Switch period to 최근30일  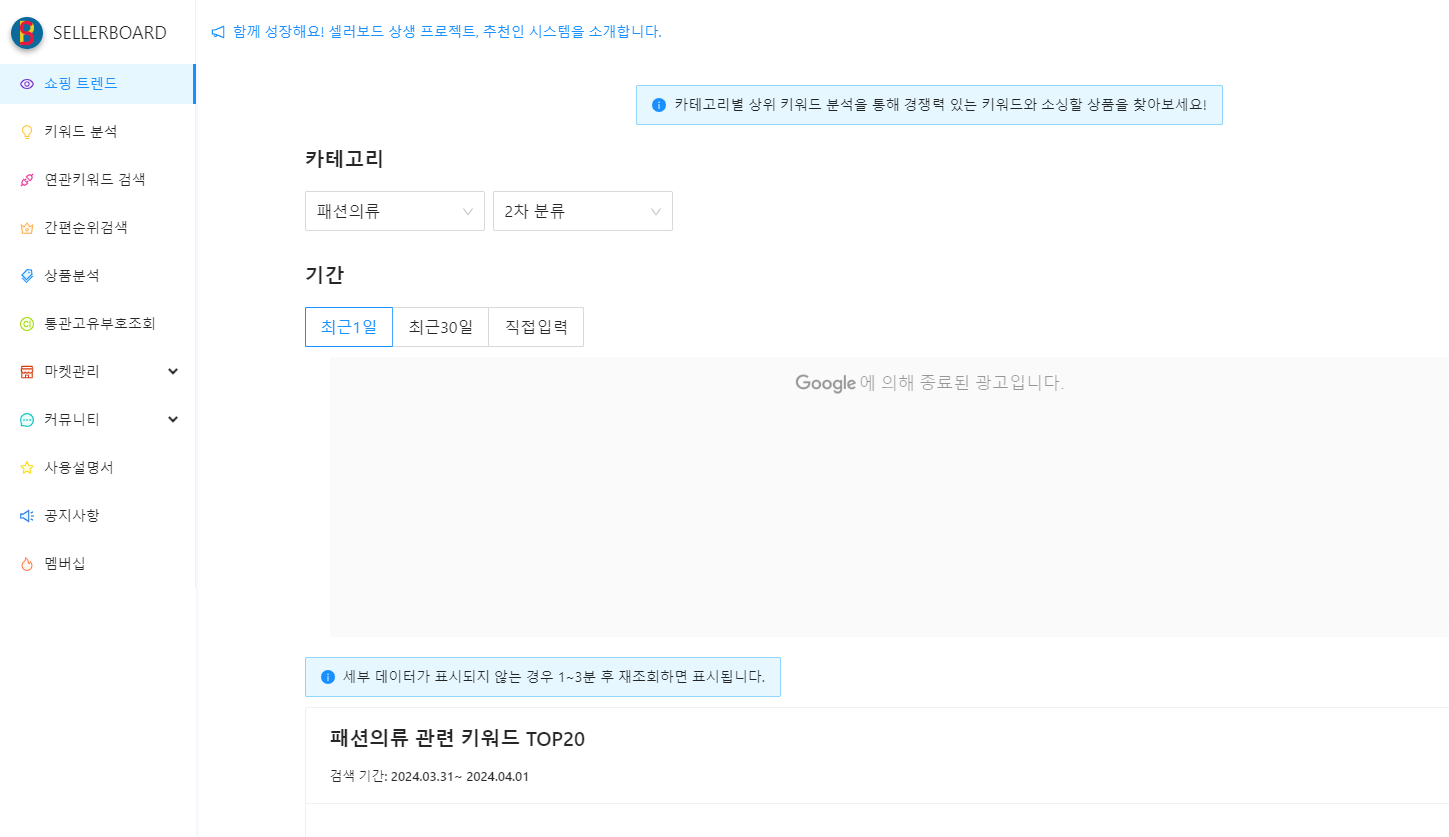click(x=441, y=326)
